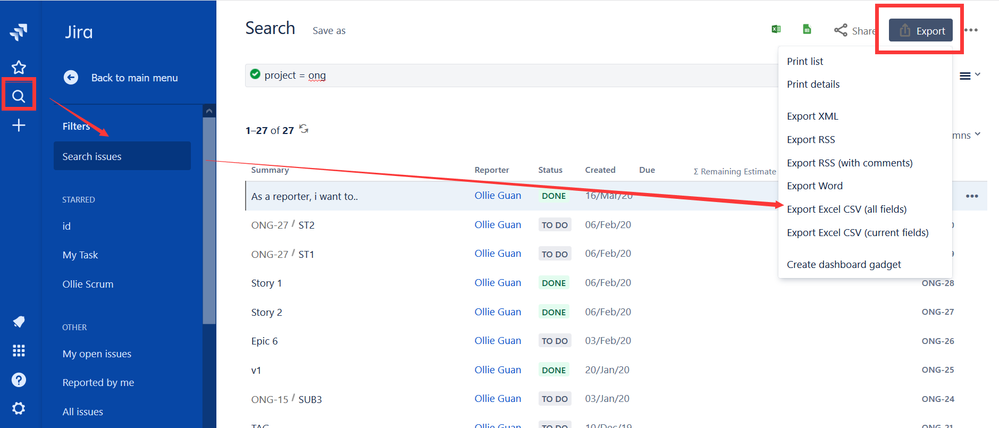Image resolution: width=999 pixels, height=428 pixels.
Task: Open settings gear icon in sidebar
Action: 18,408
